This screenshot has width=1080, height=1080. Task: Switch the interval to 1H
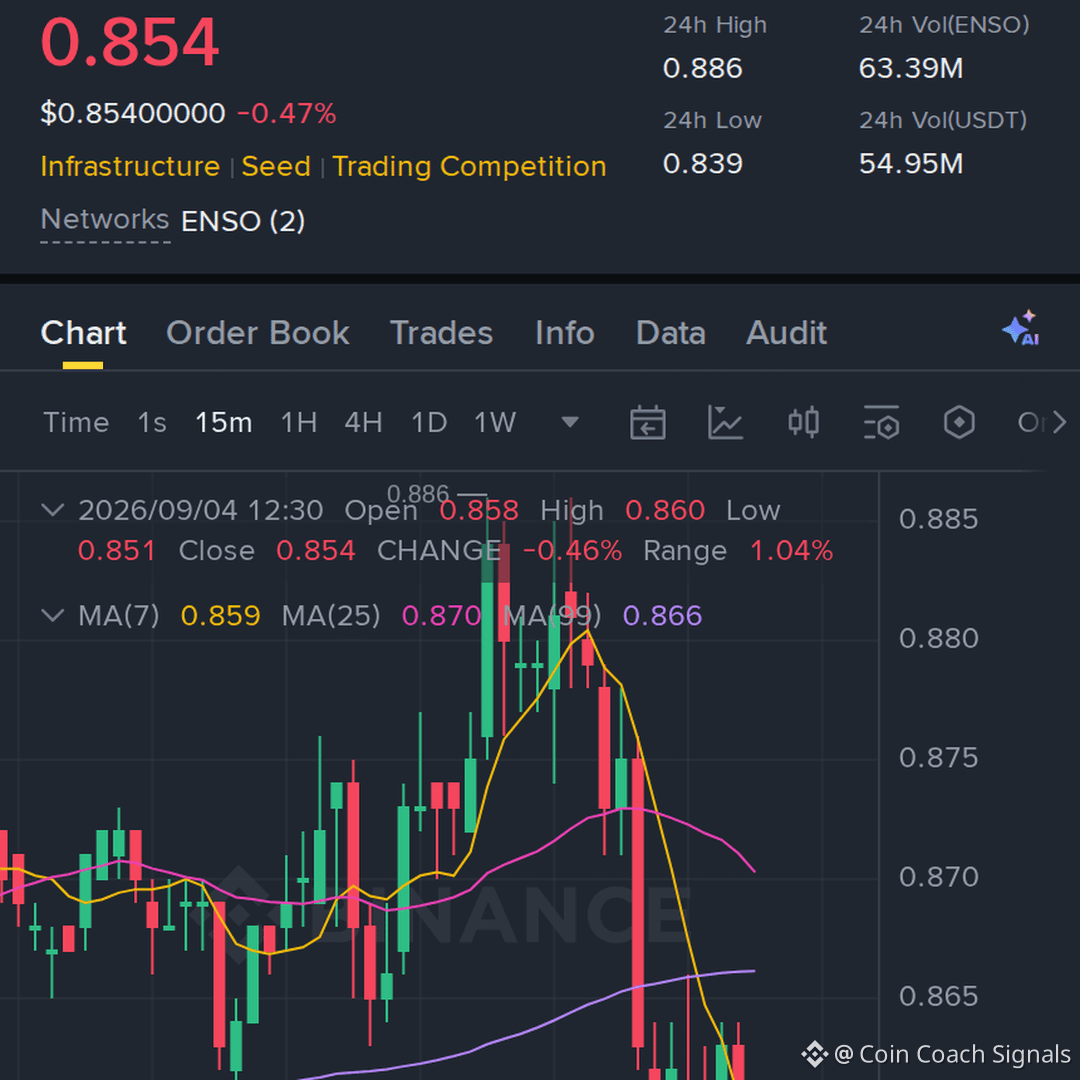(x=299, y=422)
